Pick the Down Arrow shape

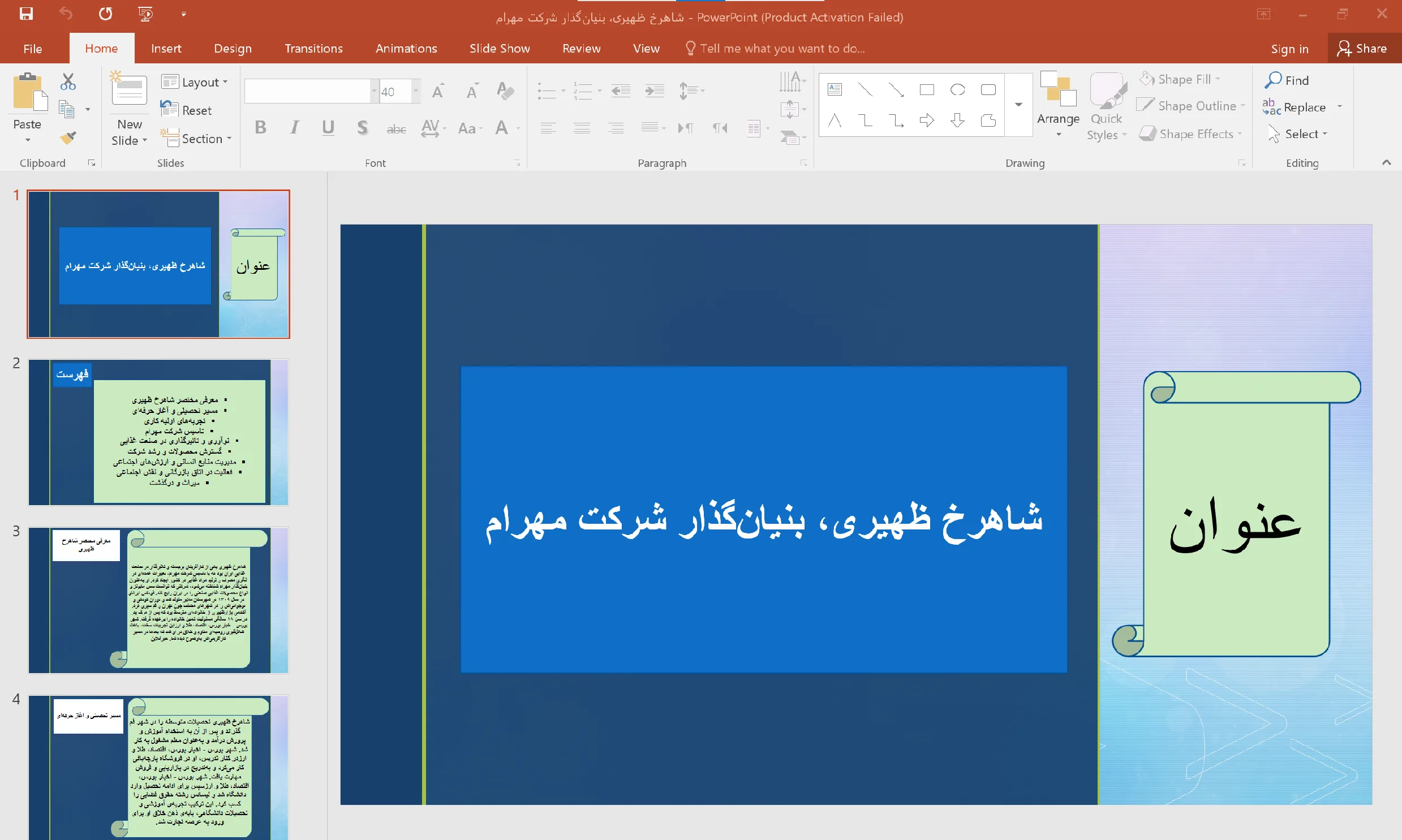tap(958, 120)
